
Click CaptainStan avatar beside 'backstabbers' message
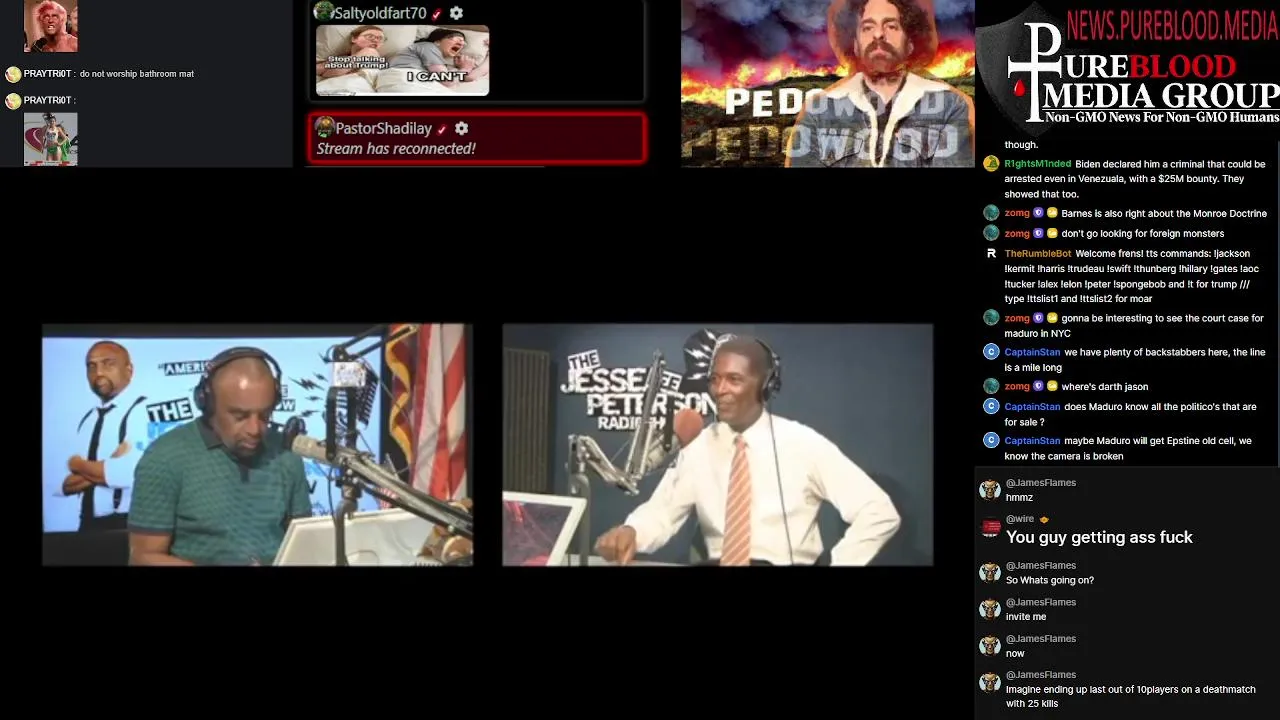[x=991, y=352]
